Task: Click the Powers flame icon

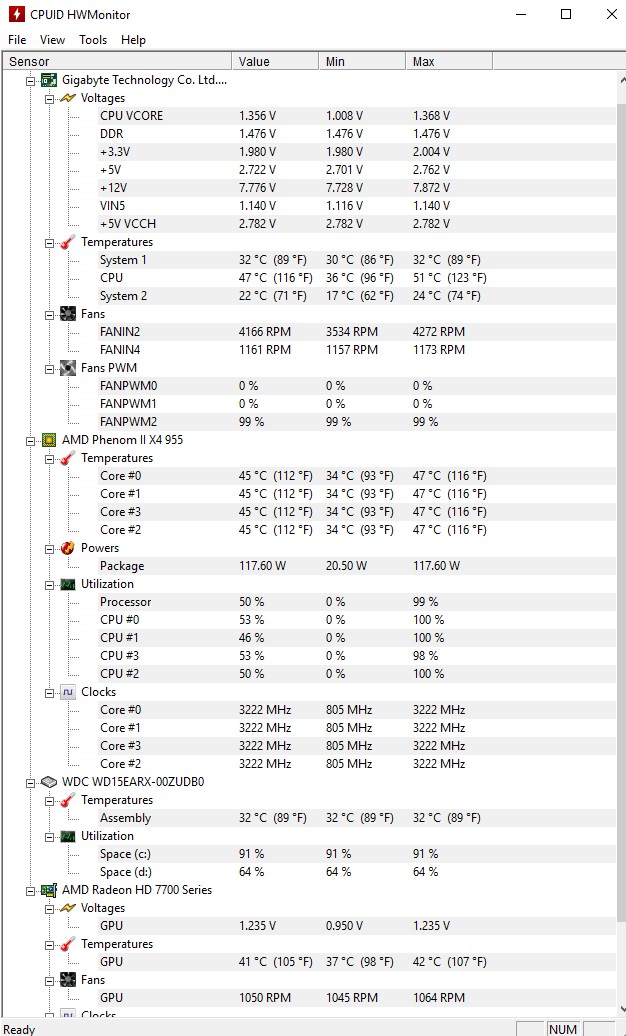Action: pyautogui.click(x=68, y=548)
